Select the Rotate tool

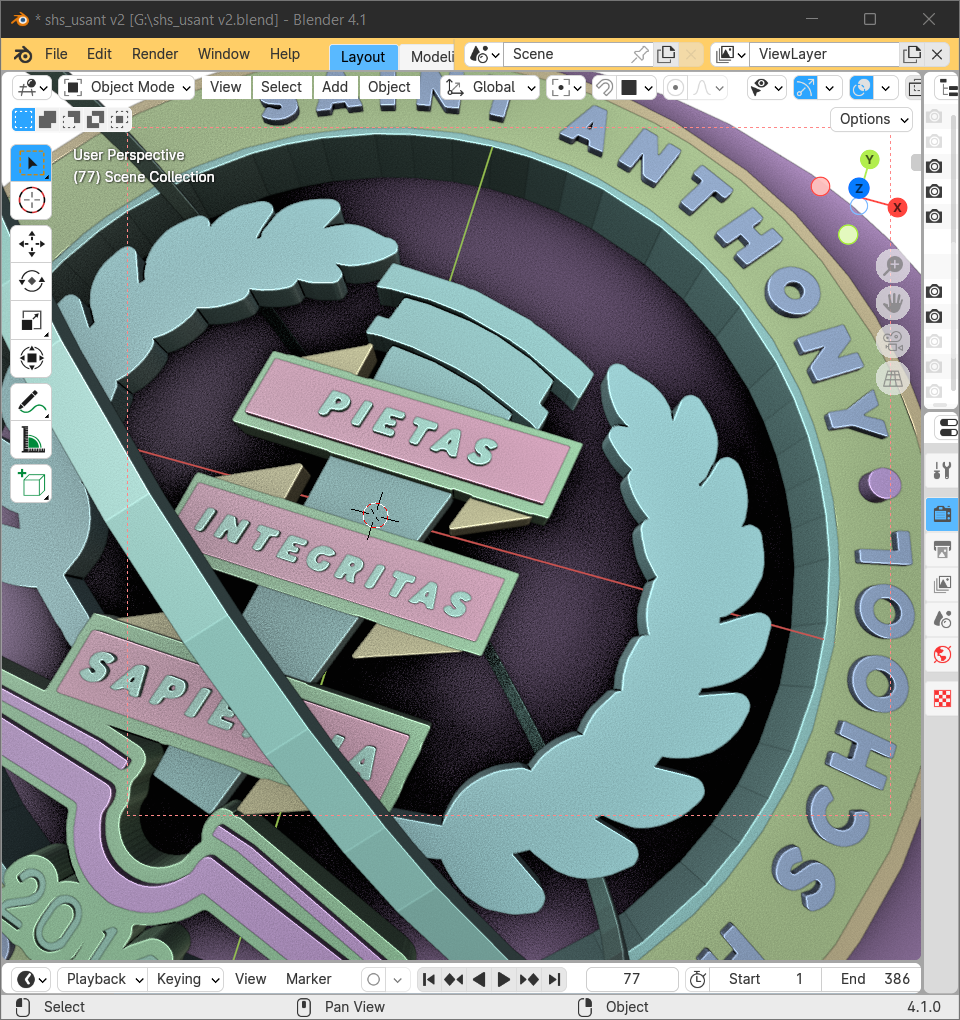pyautogui.click(x=31, y=282)
